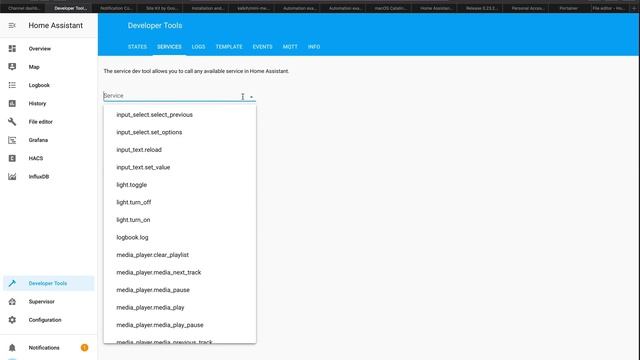Open Overview via its dashboard icon
This screenshot has width=640, height=360.
(12, 49)
